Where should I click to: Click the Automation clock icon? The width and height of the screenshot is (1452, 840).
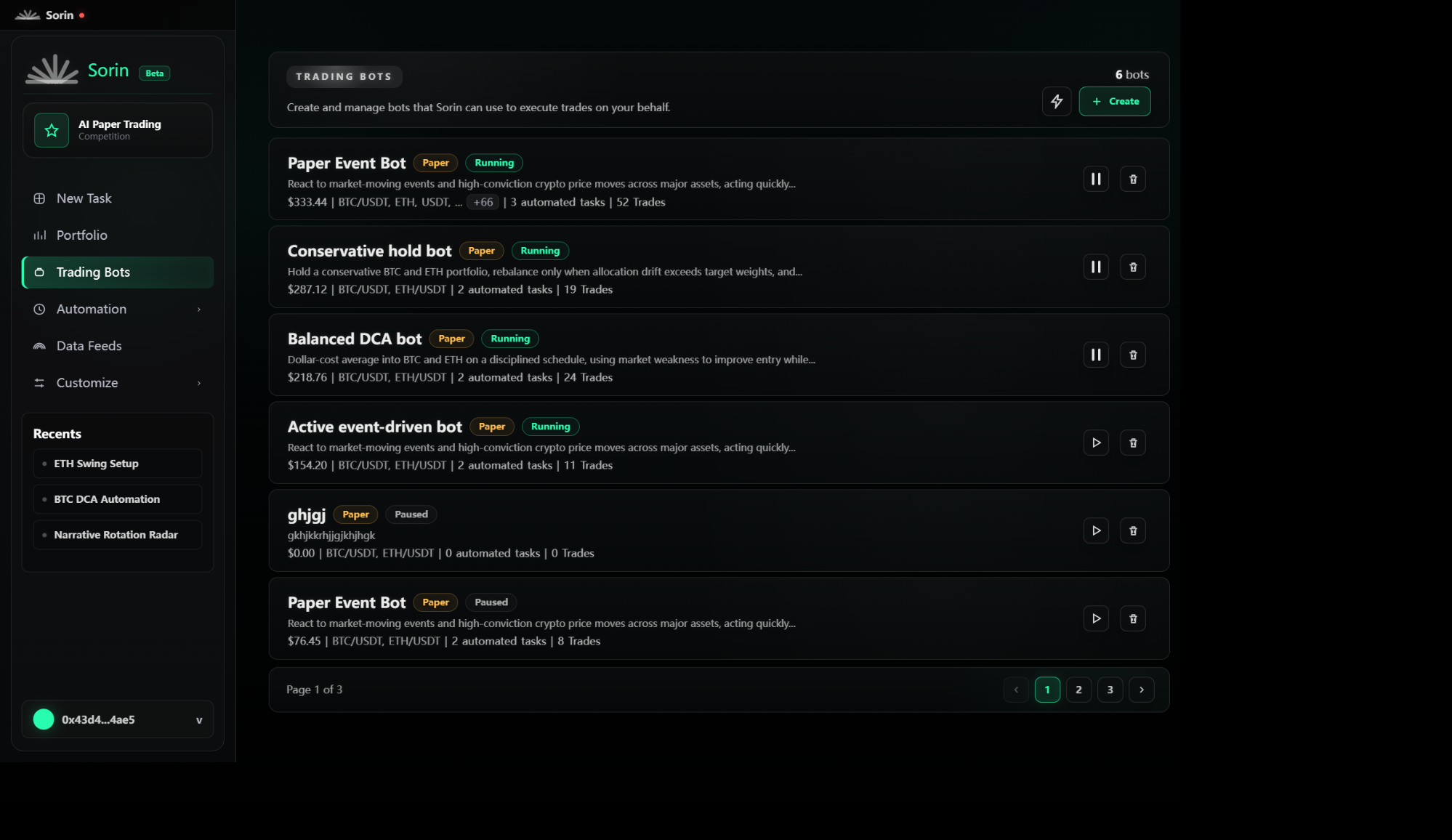click(x=39, y=310)
